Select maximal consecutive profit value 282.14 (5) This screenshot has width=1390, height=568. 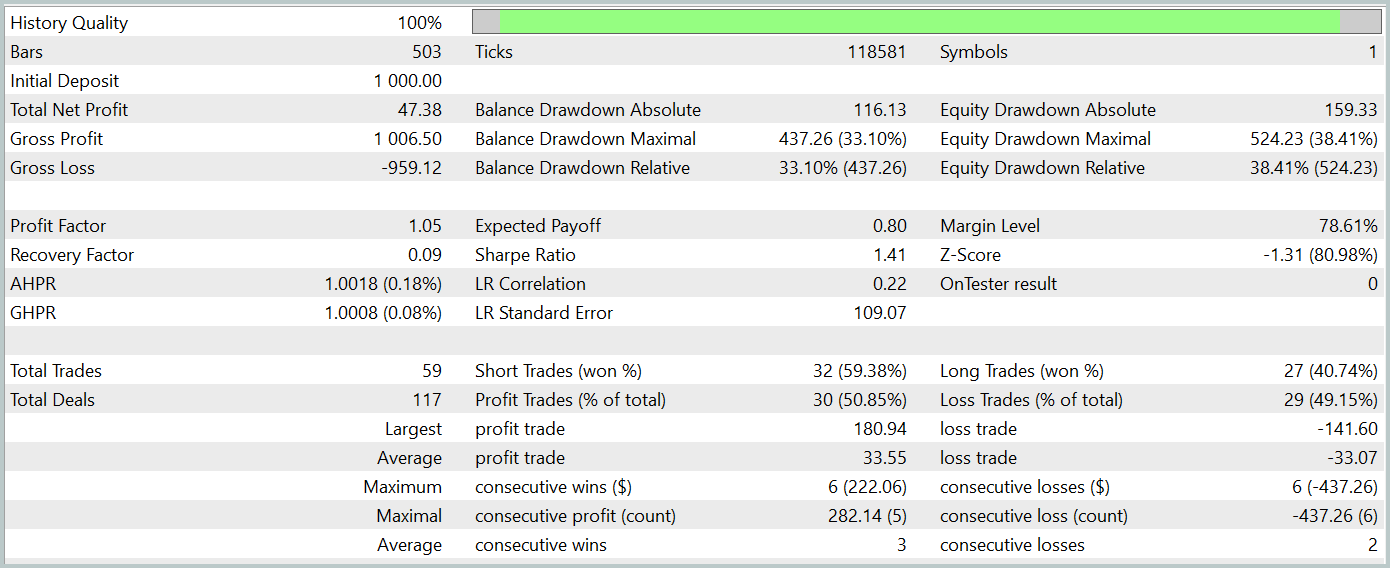866,516
